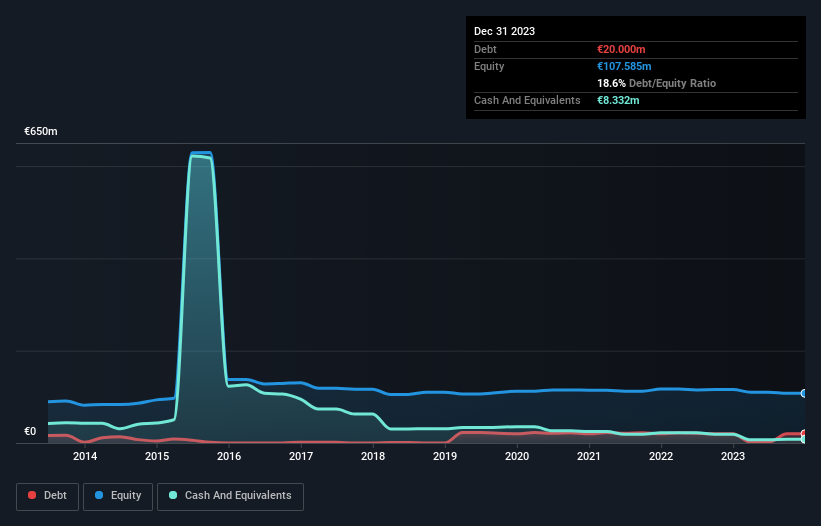Select the blue Equity endpoint marker on chart
The image size is (821, 526).
[804, 393]
